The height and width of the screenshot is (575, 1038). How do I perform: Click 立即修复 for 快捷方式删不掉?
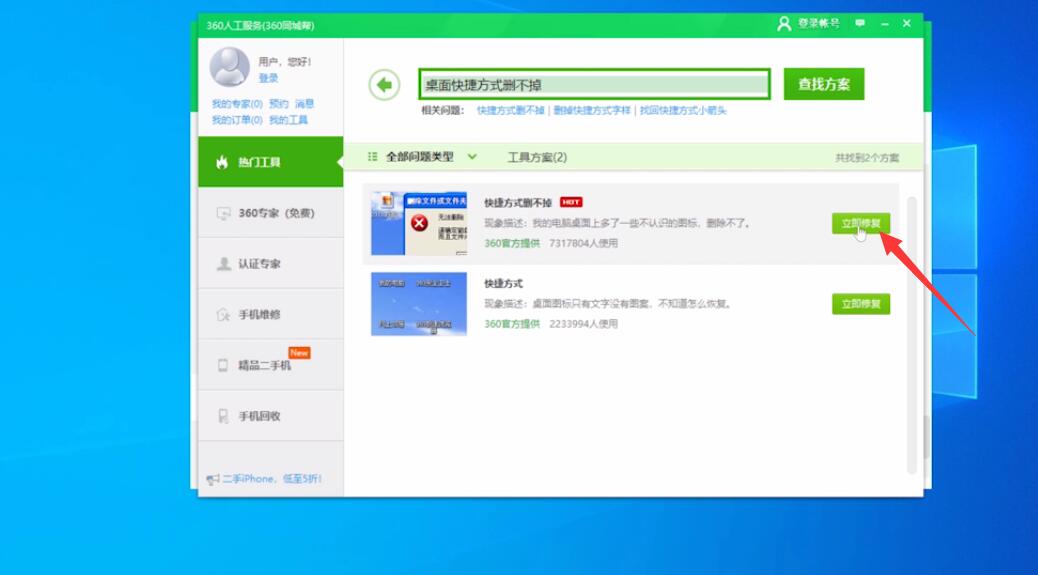[860, 223]
